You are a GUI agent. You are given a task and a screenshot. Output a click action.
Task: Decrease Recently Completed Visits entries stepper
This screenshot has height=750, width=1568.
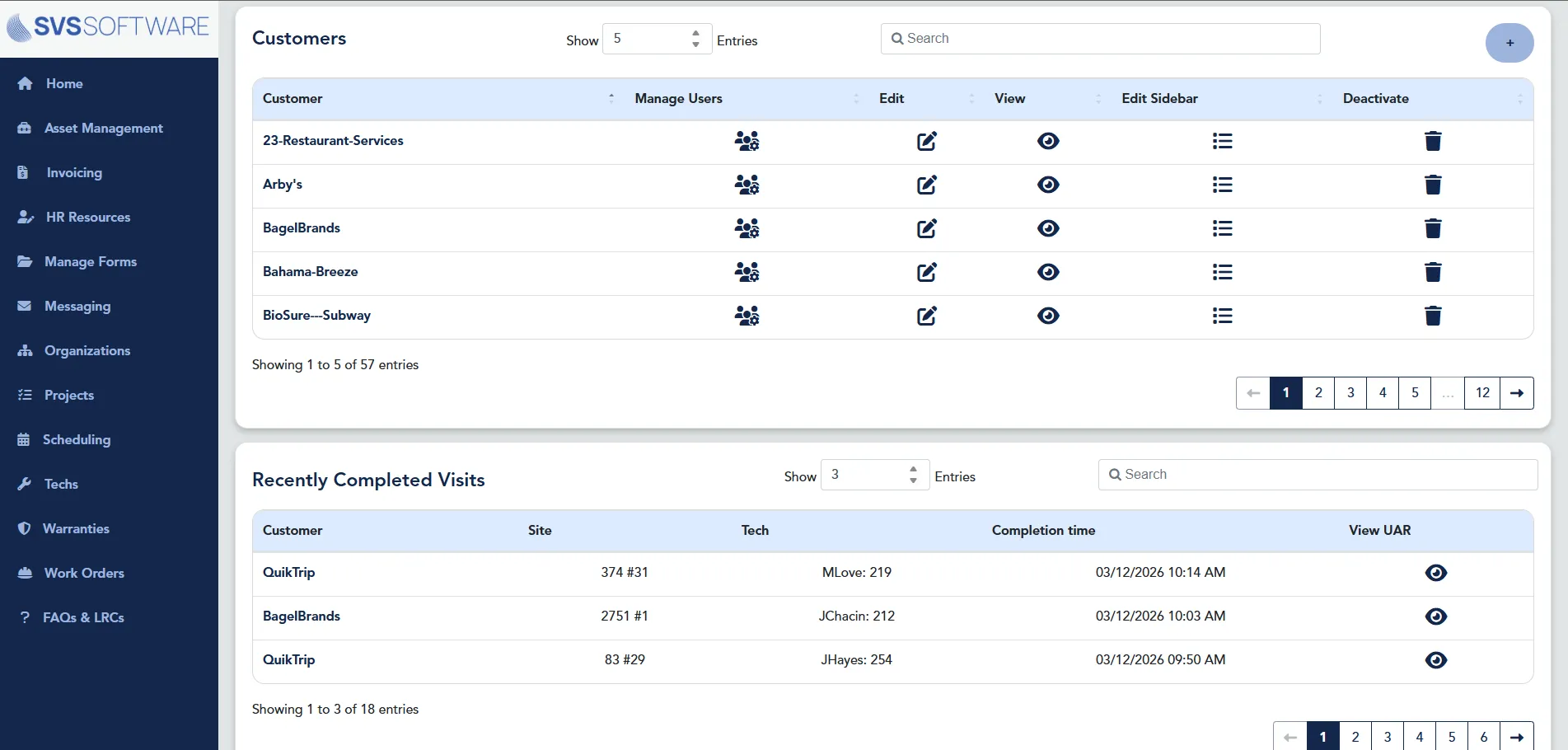913,480
